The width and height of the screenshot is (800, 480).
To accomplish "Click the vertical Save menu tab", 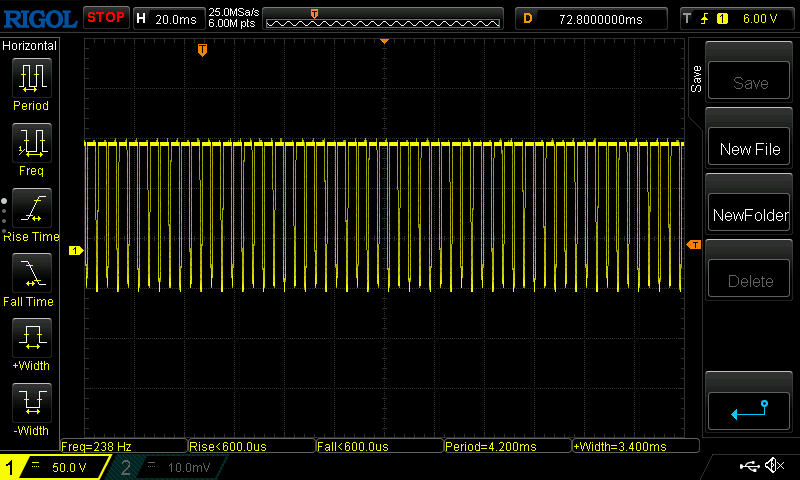I will click(x=696, y=79).
